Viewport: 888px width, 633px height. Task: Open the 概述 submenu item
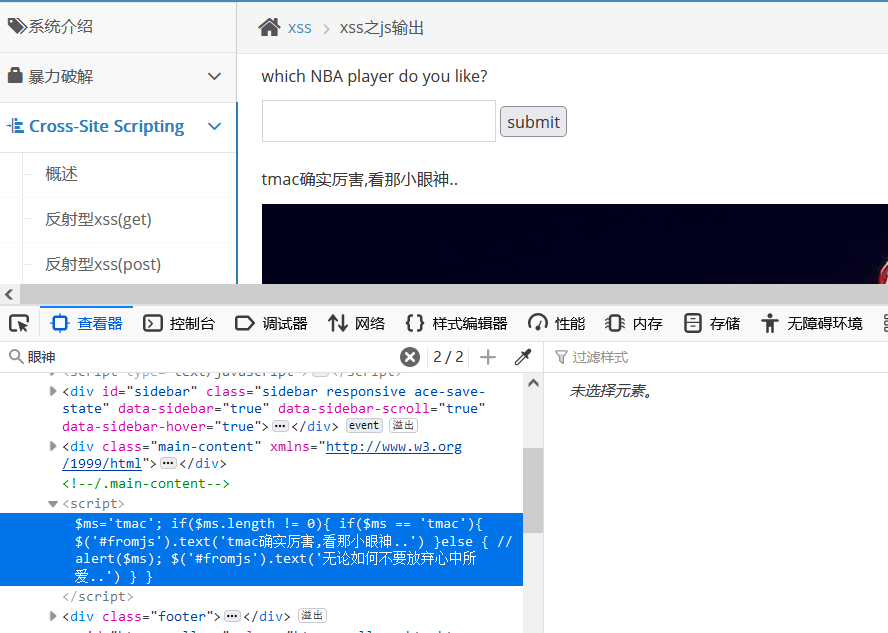(61, 173)
